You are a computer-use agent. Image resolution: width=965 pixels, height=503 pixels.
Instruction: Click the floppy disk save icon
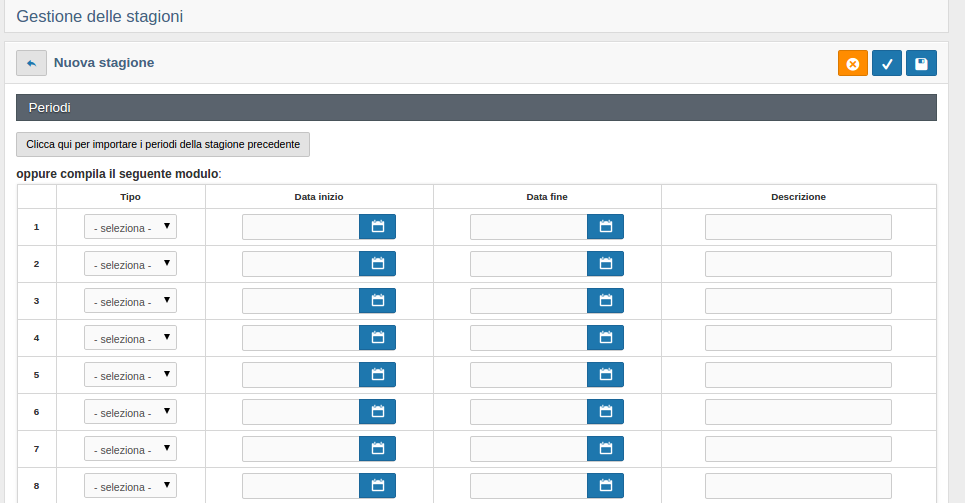921,63
